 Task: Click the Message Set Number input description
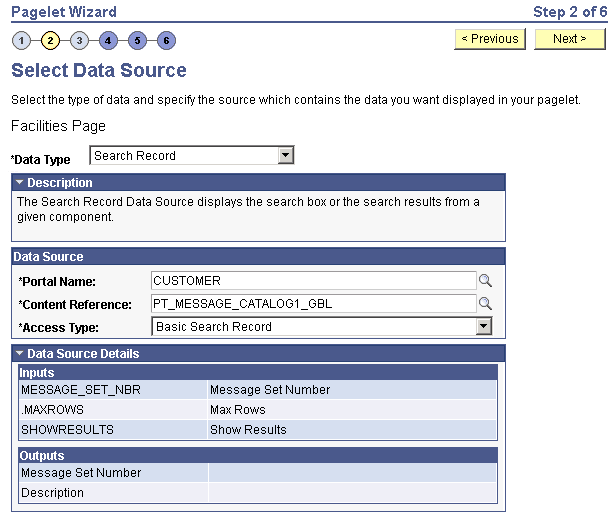[270, 390]
